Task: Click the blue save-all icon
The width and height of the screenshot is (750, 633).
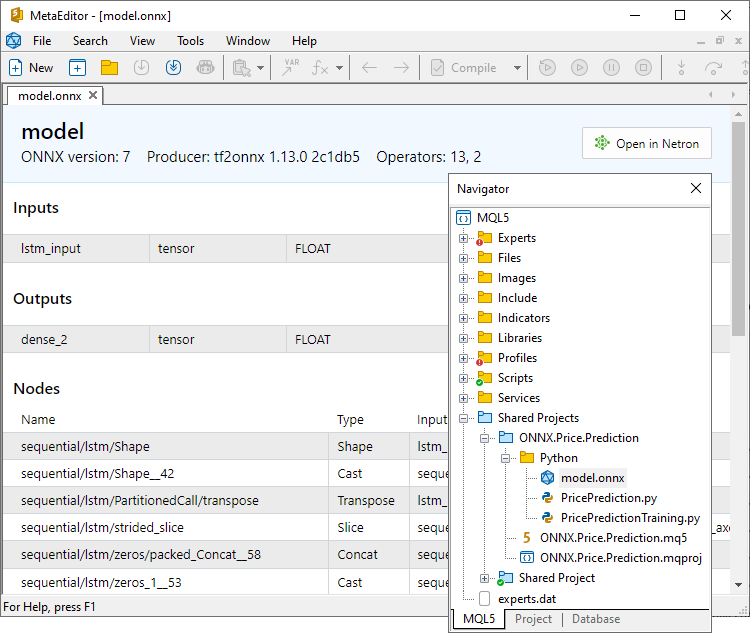Action: 174,68
